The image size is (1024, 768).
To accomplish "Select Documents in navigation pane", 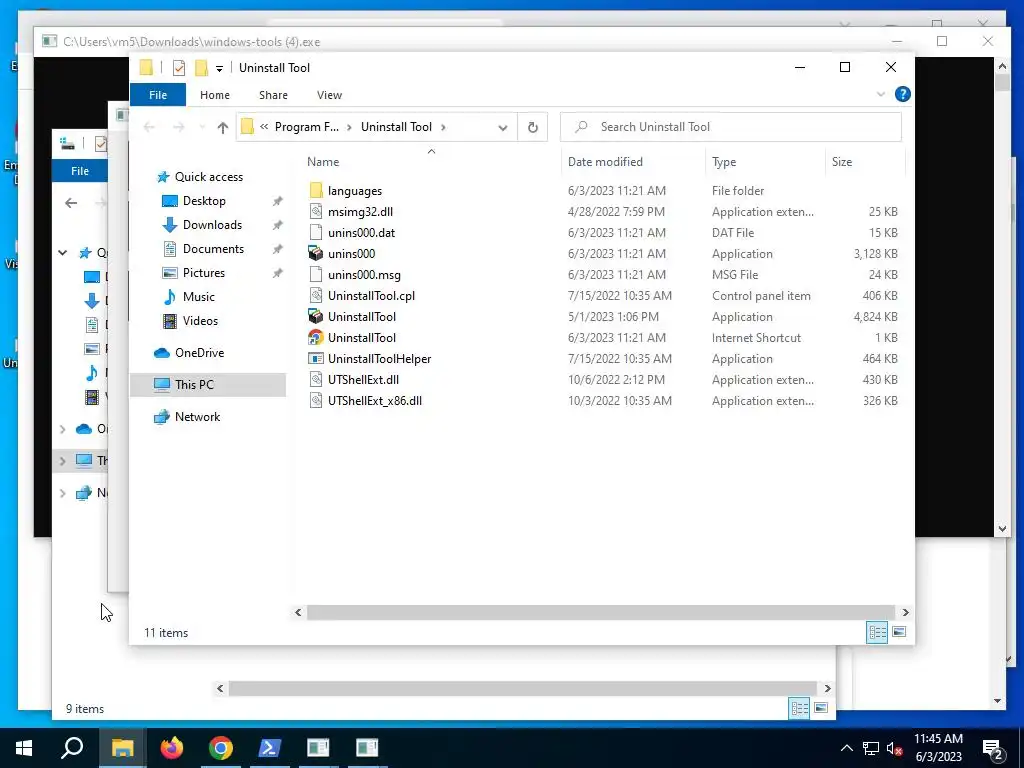I will [213, 249].
